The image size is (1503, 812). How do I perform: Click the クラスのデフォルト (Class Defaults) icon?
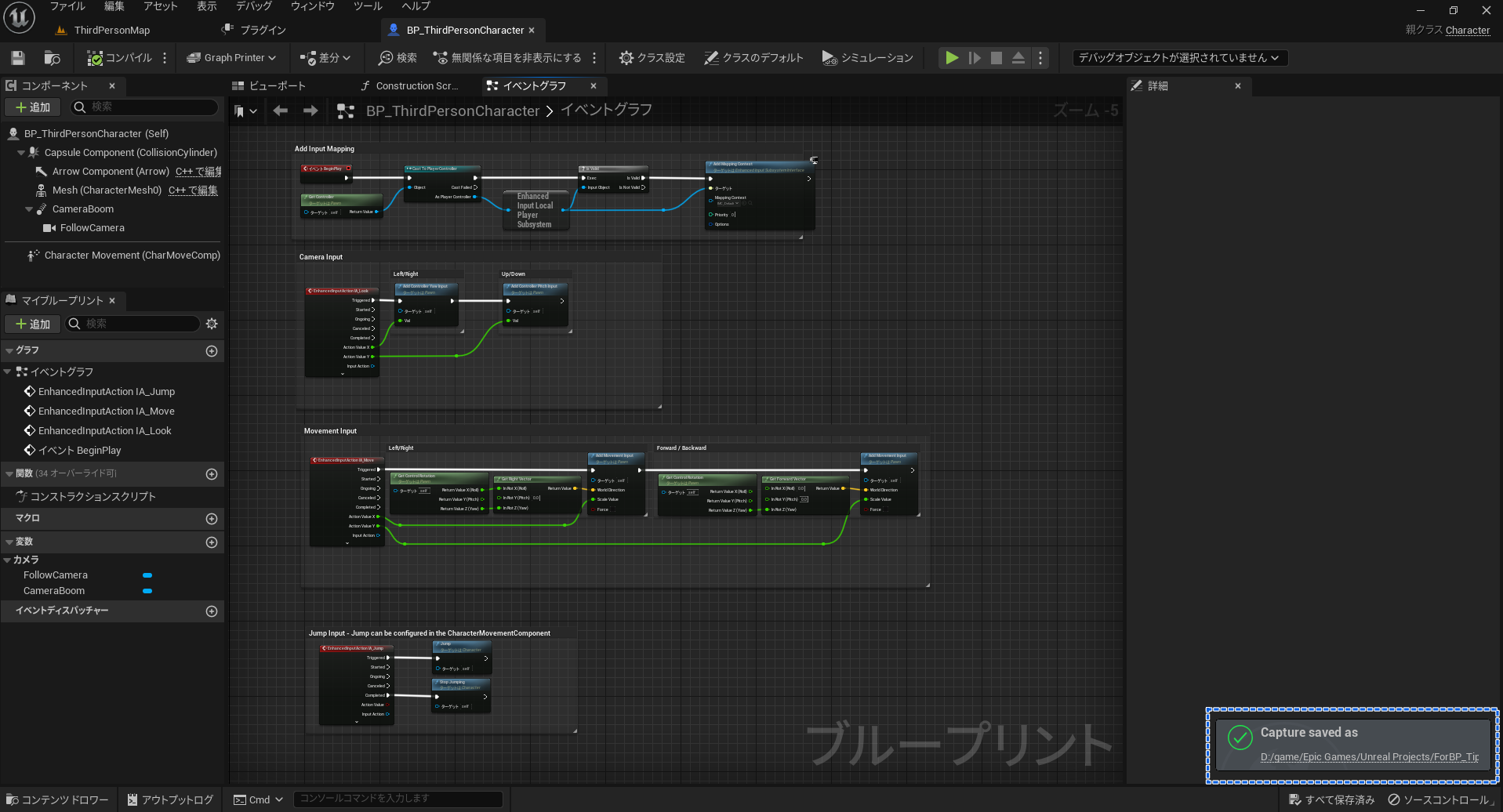[712, 57]
